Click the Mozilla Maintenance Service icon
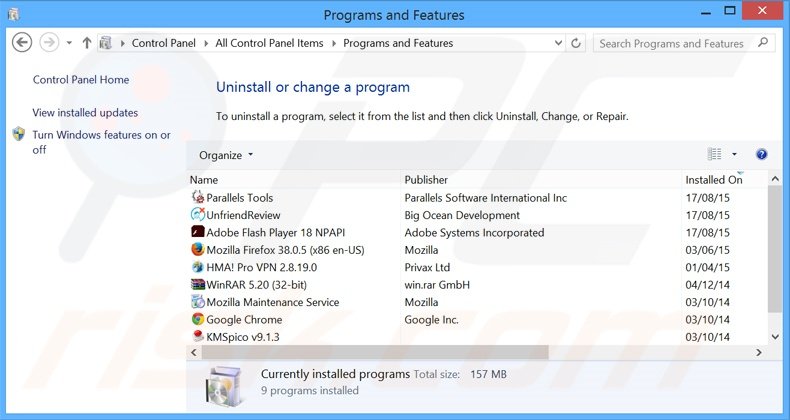Image resolution: width=790 pixels, height=420 pixels. click(198, 302)
